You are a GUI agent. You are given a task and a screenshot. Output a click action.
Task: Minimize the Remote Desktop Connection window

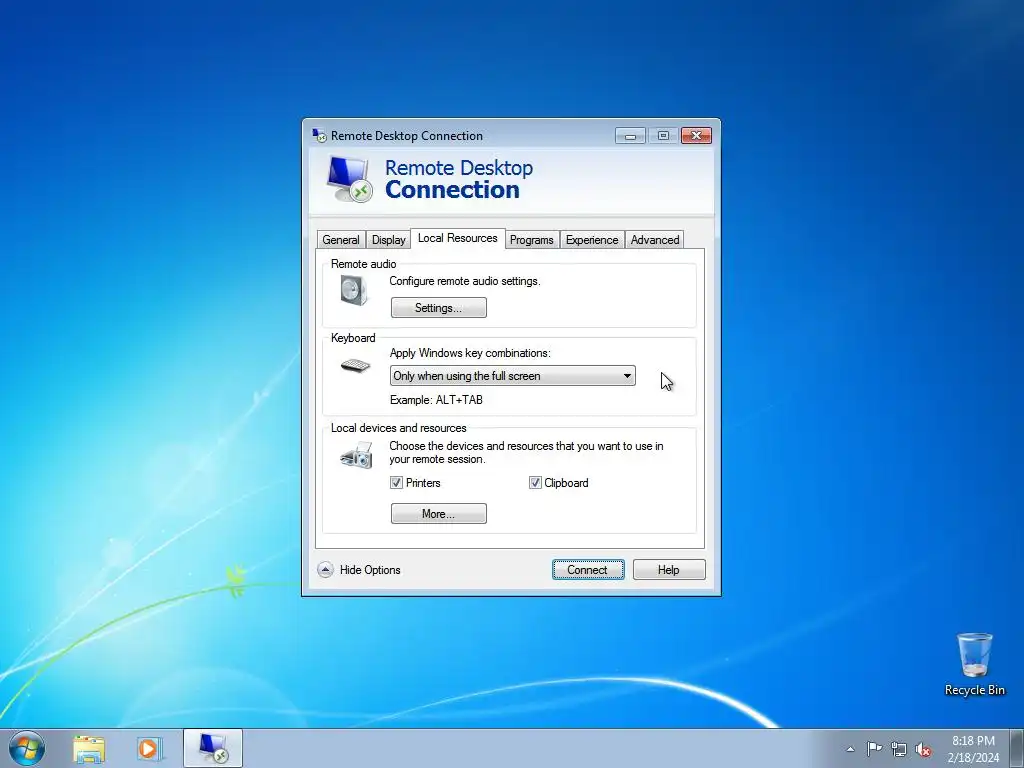tap(630, 135)
